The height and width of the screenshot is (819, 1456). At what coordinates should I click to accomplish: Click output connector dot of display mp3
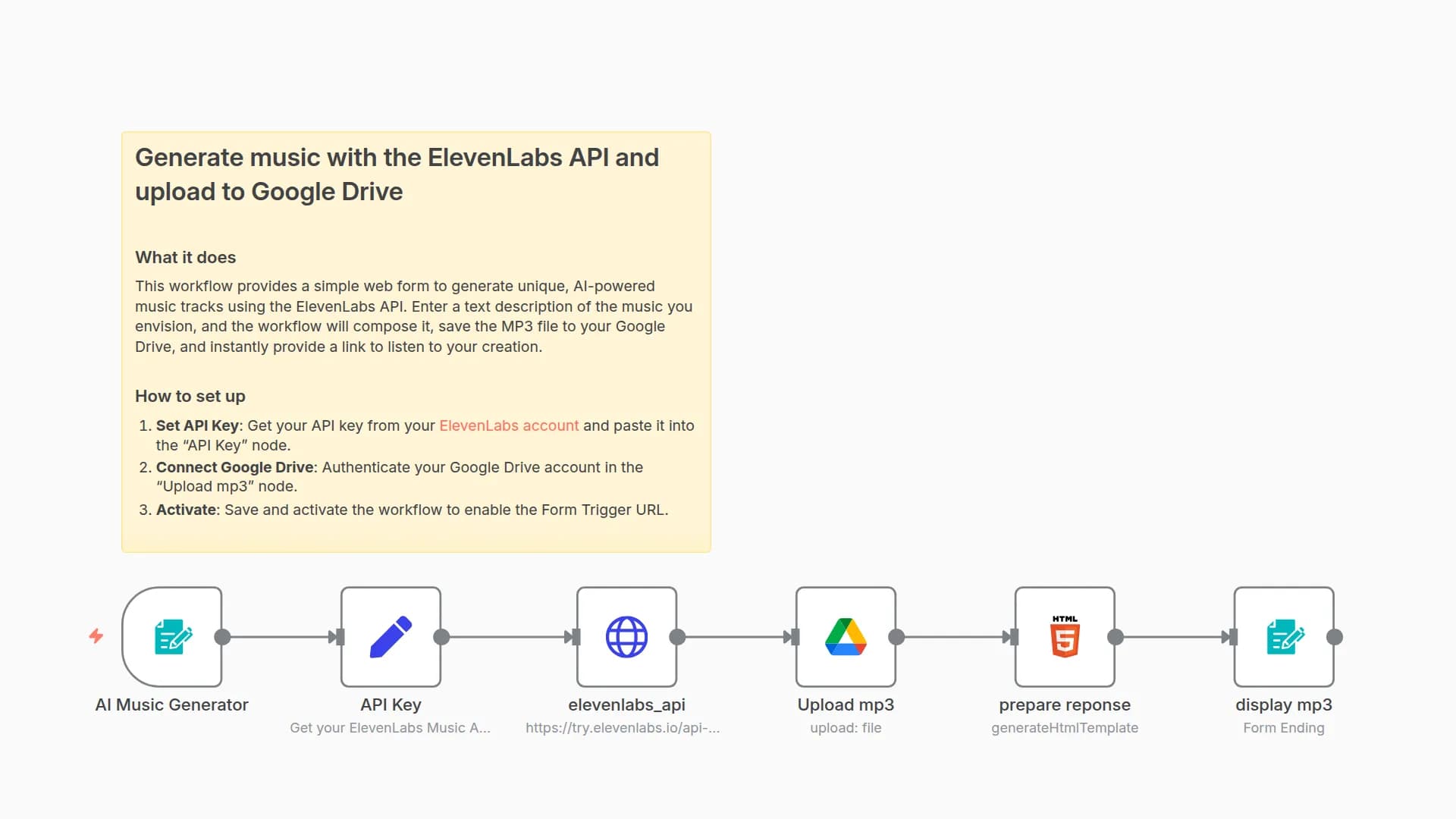click(x=1335, y=637)
